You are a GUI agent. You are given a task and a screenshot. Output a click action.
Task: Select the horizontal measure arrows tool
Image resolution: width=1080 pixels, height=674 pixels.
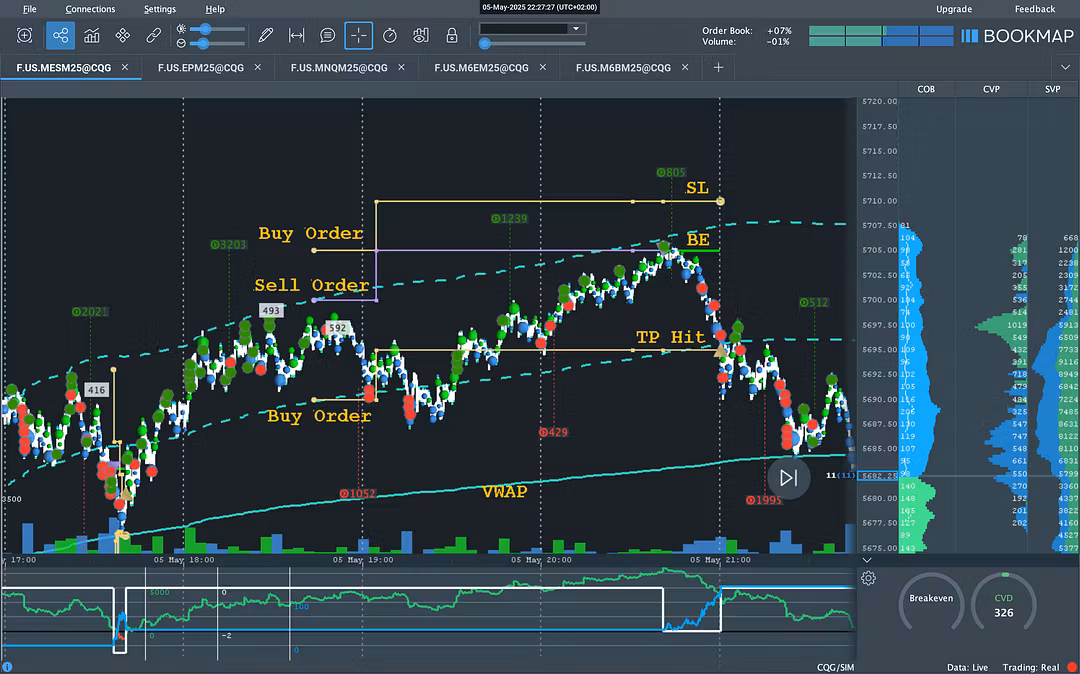coord(296,36)
